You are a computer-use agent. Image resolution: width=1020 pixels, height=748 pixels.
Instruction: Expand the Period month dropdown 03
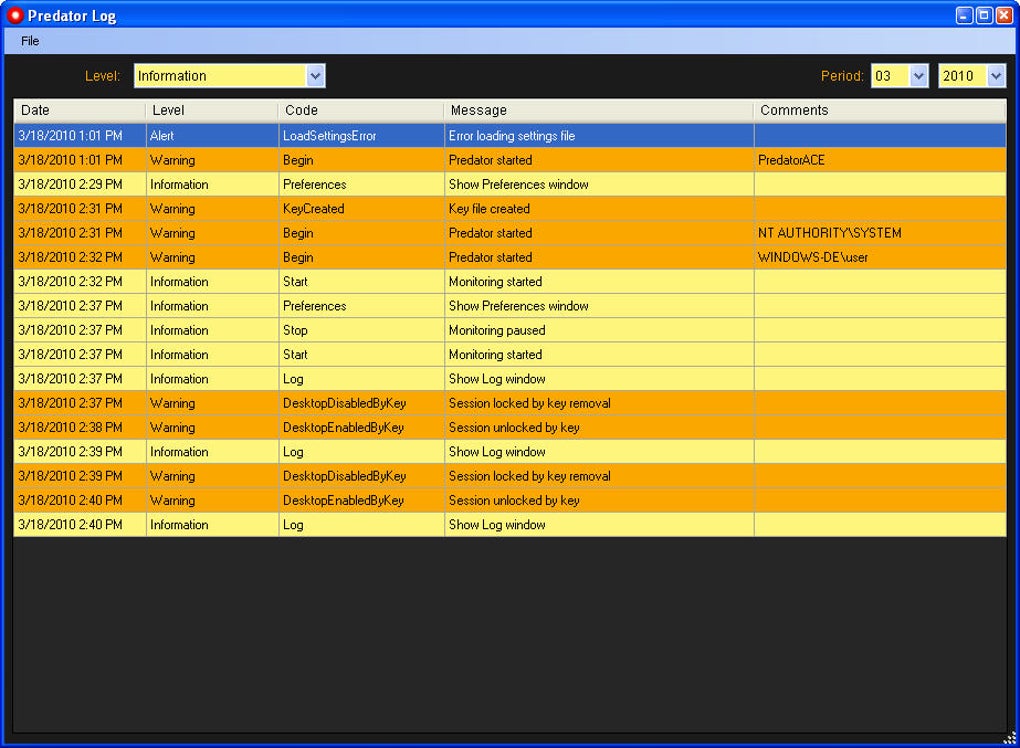(x=900, y=75)
